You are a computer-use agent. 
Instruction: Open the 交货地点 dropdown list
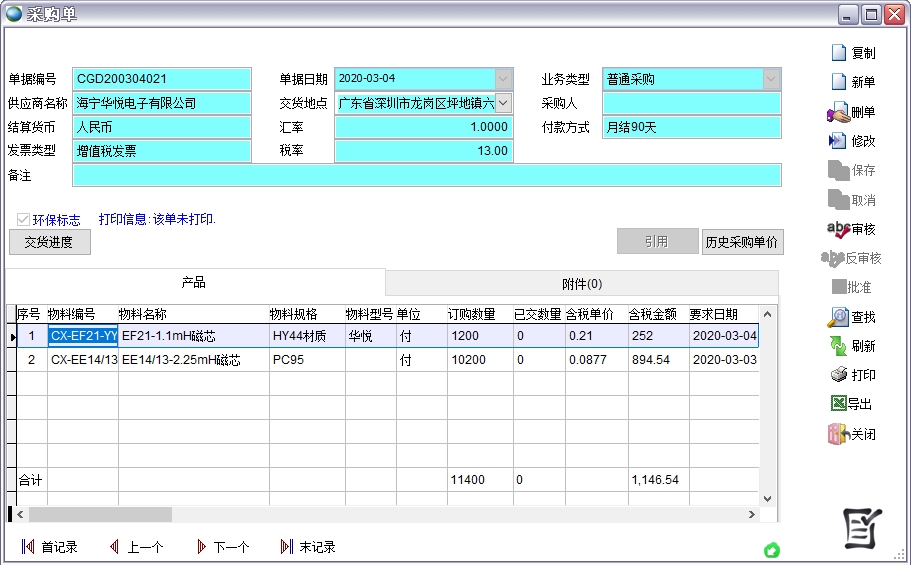pos(503,102)
